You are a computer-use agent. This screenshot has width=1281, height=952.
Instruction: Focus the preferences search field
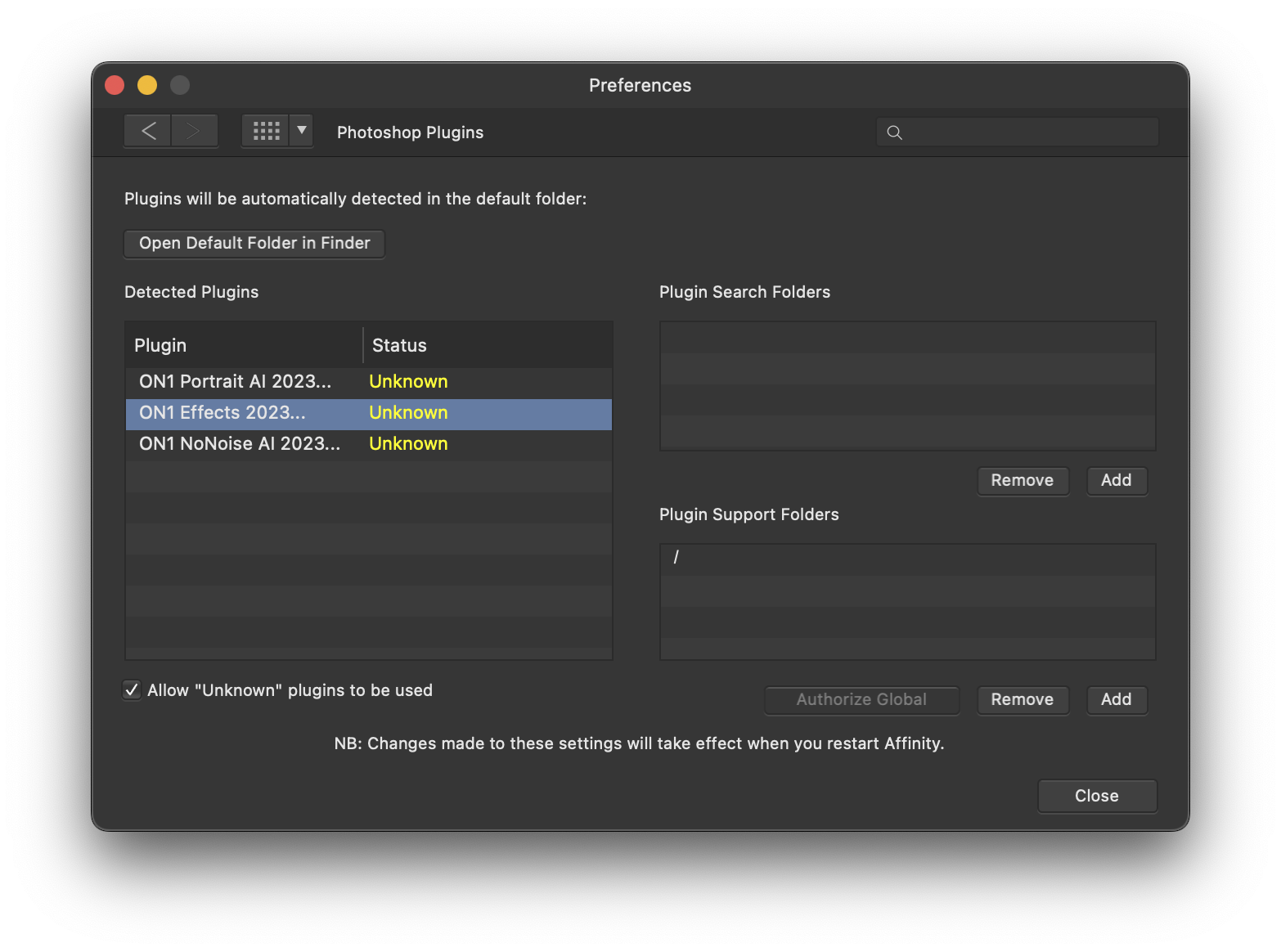(x=1018, y=132)
